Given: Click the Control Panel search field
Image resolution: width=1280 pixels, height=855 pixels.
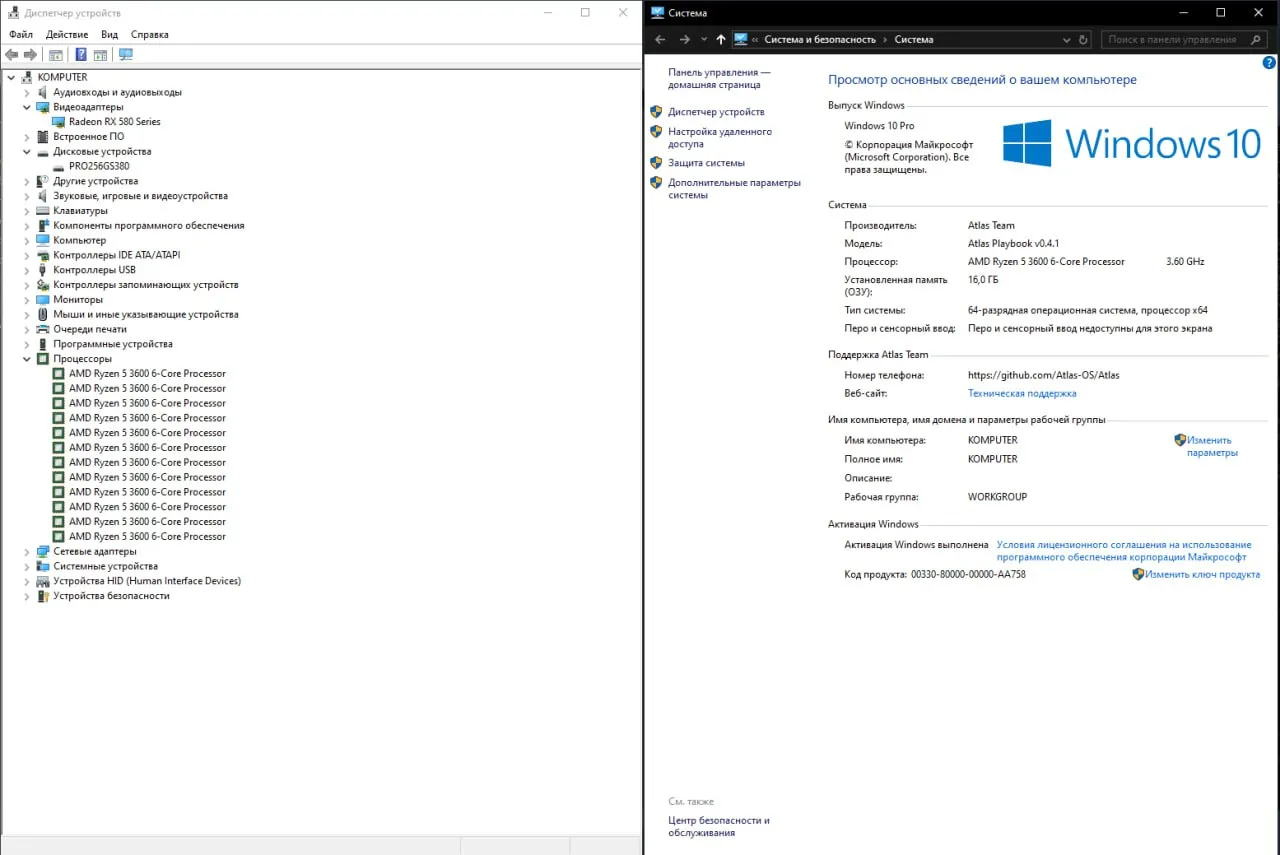Looking at the screenshot, I should click(1172, 40).
